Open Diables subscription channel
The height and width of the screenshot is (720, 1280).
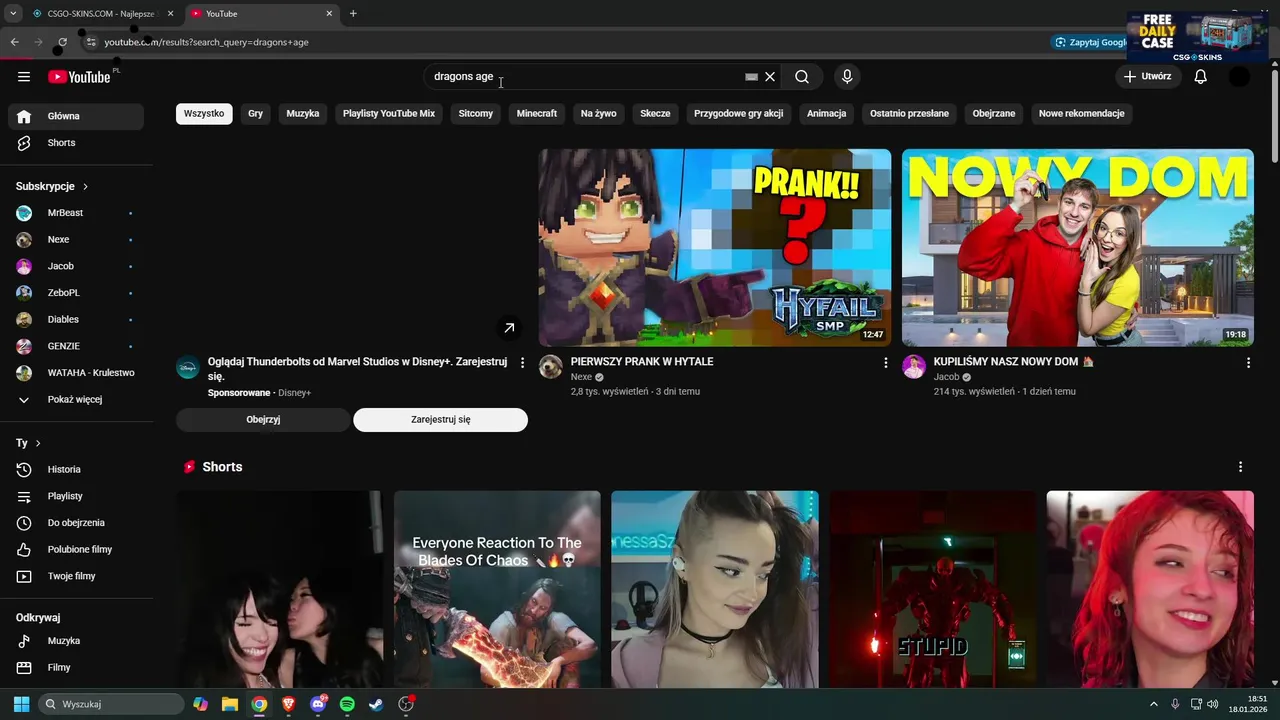(x=76, y=319)
